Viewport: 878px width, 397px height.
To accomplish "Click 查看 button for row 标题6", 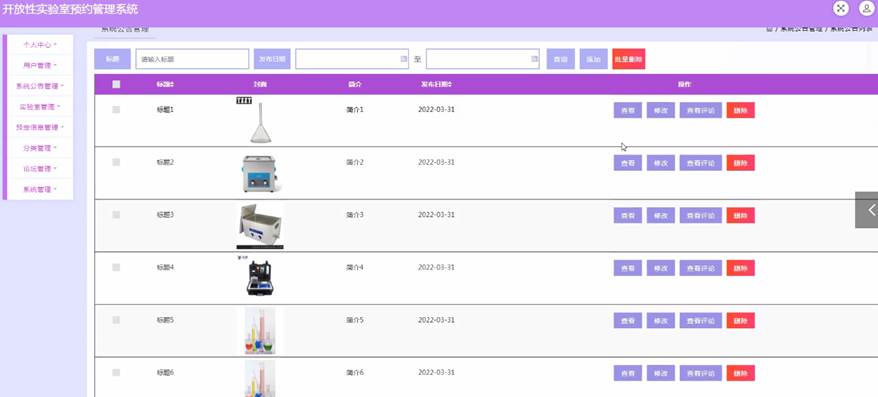I will pos(628,373).
